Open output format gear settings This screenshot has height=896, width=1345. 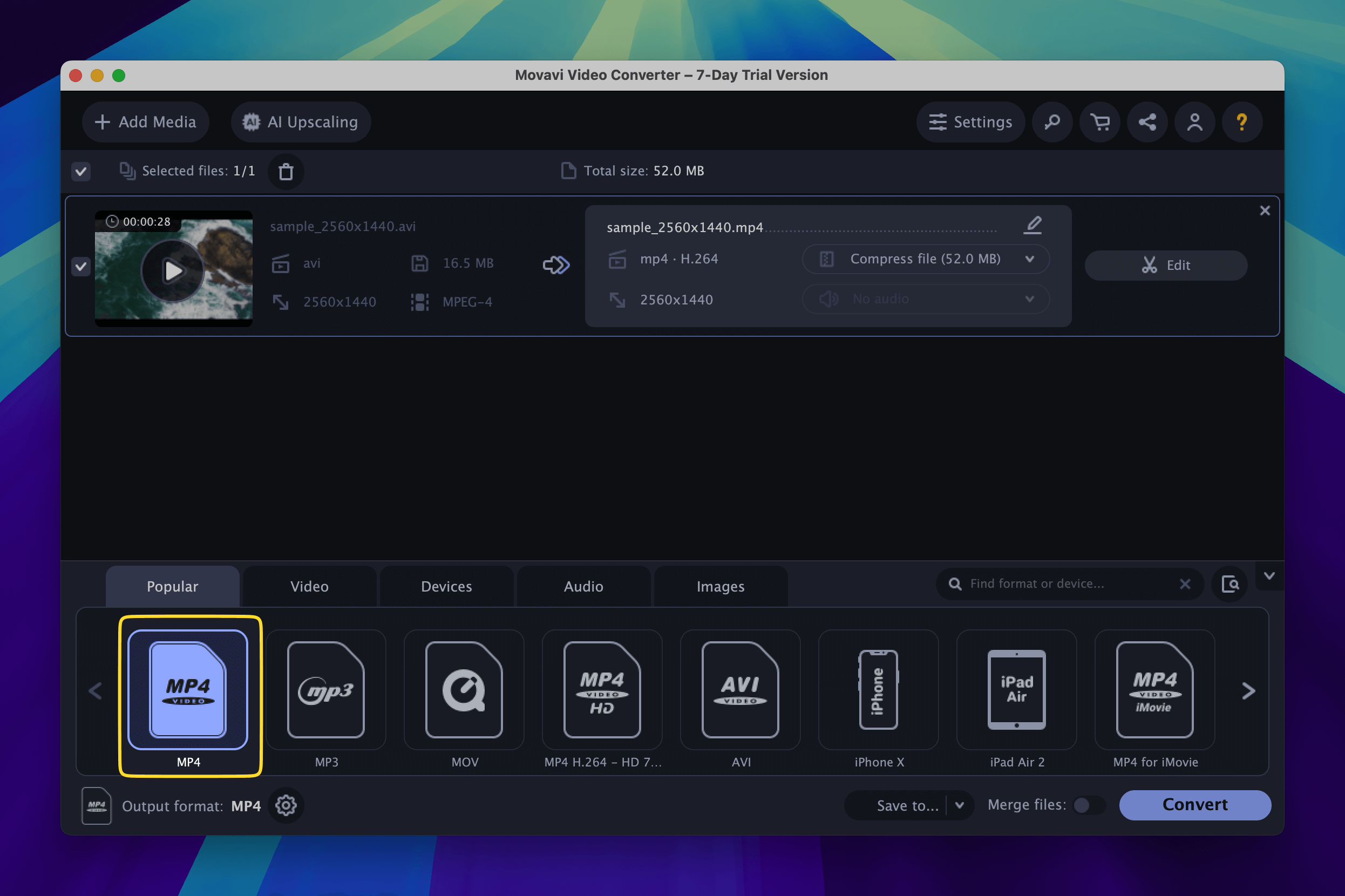point(286,806)
